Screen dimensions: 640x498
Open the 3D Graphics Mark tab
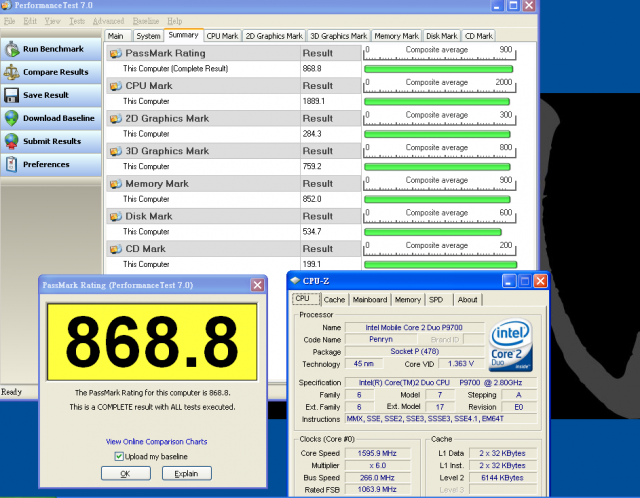point(339,36)
